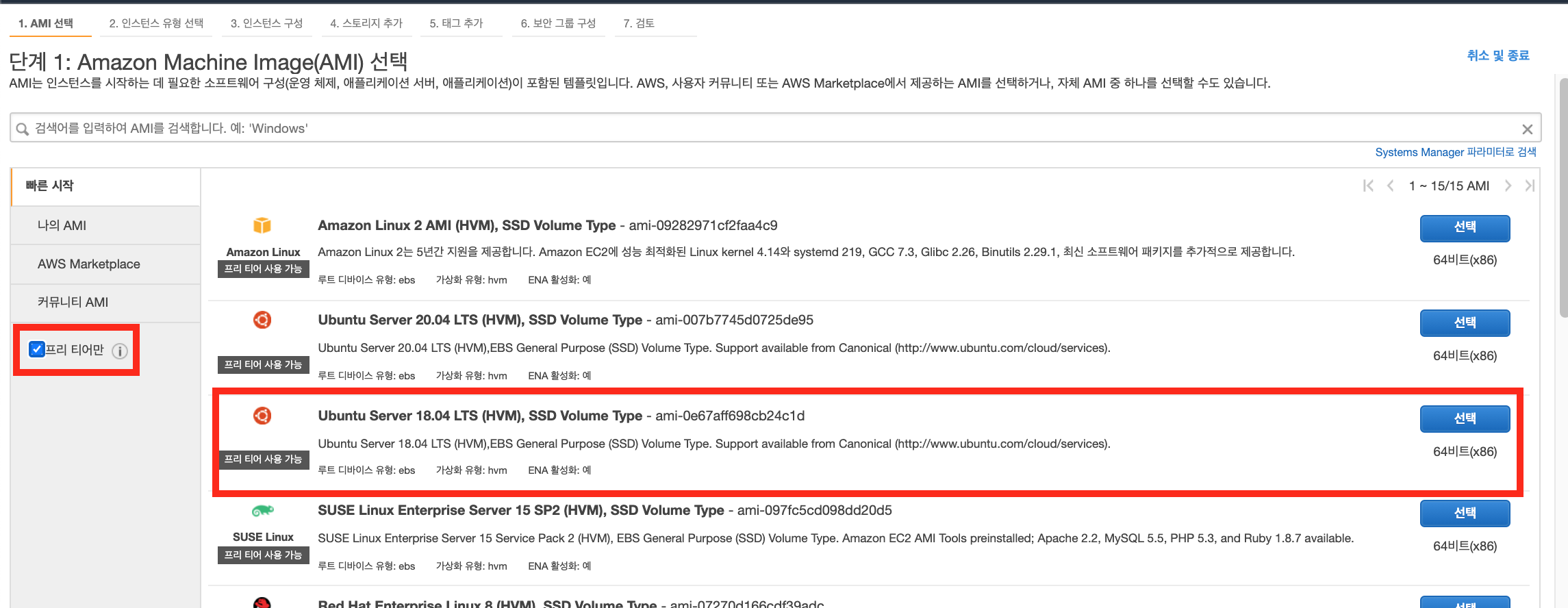
Task: Select 나의 AMI in the sidebar
Action: (x=106, y=225)
